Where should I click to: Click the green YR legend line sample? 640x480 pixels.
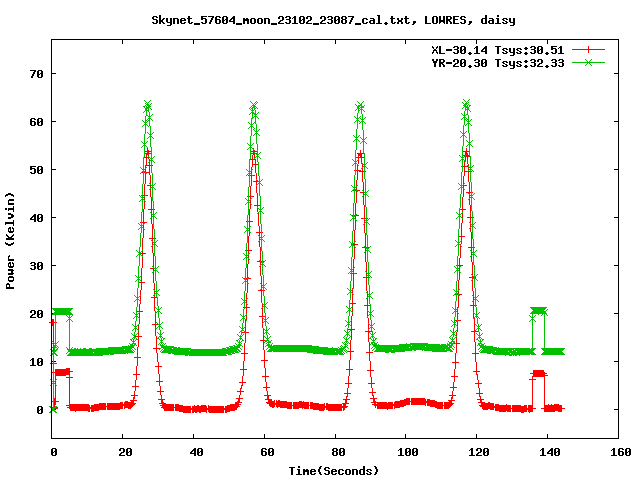pos(588,62)
